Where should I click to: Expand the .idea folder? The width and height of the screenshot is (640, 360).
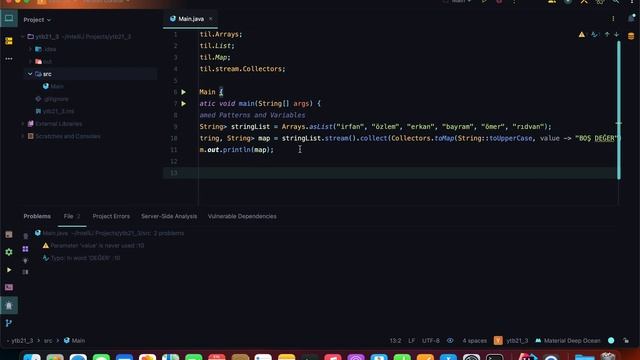tap(30, 49)
